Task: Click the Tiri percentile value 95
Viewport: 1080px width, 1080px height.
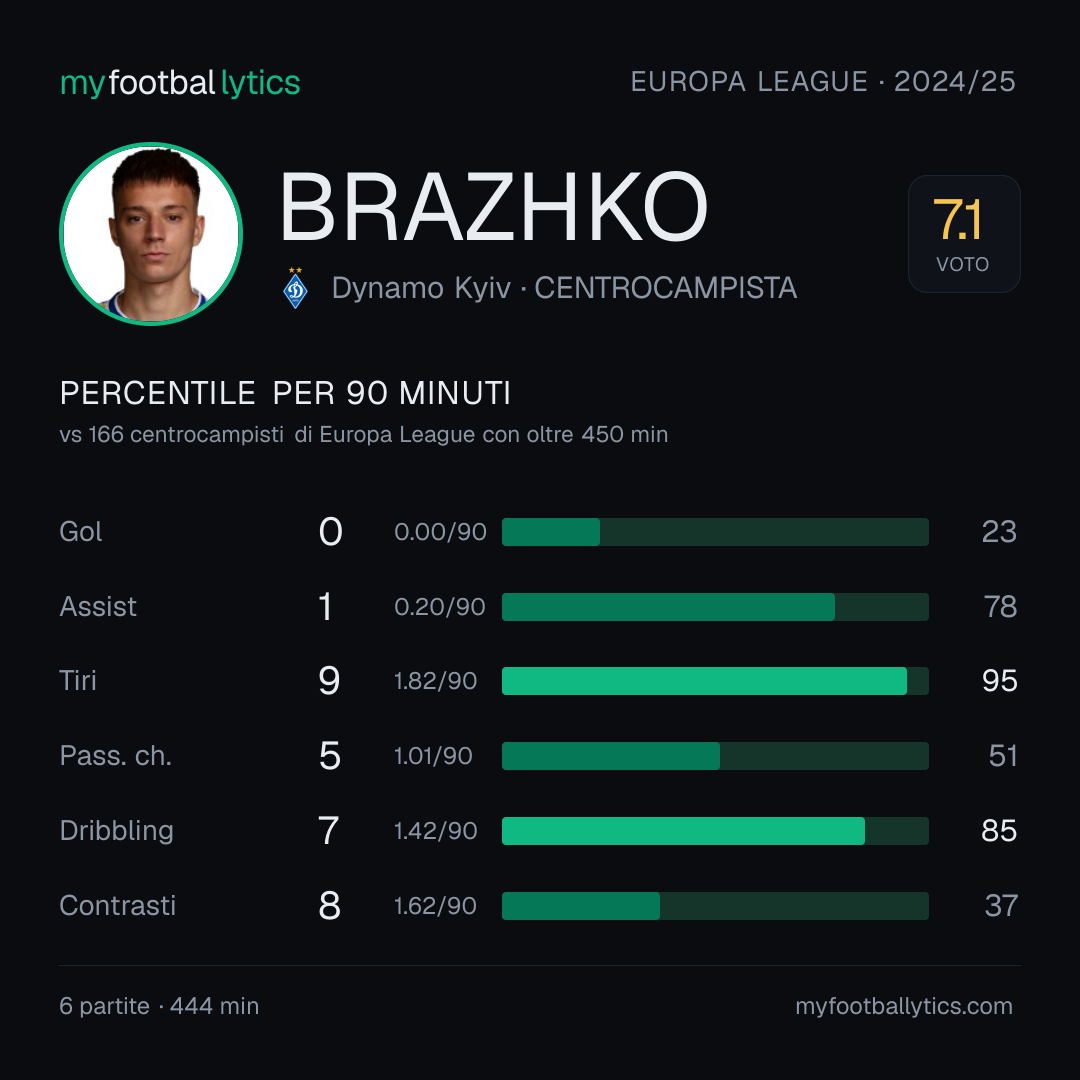Action: pyautogui.click(x=999, y=681)
